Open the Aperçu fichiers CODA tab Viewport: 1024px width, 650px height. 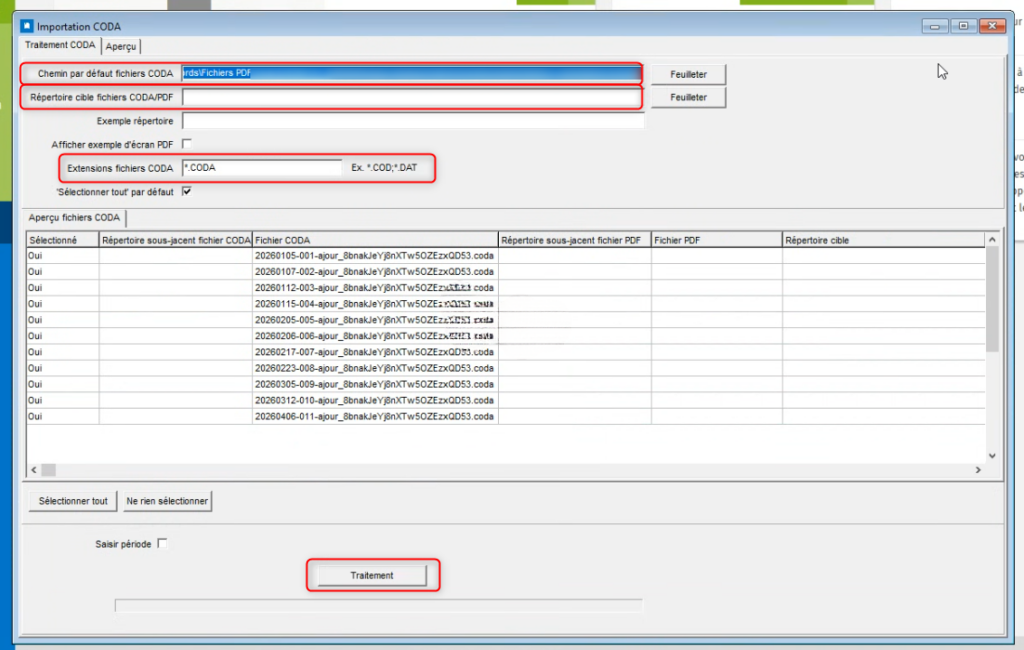pos(75,217)
